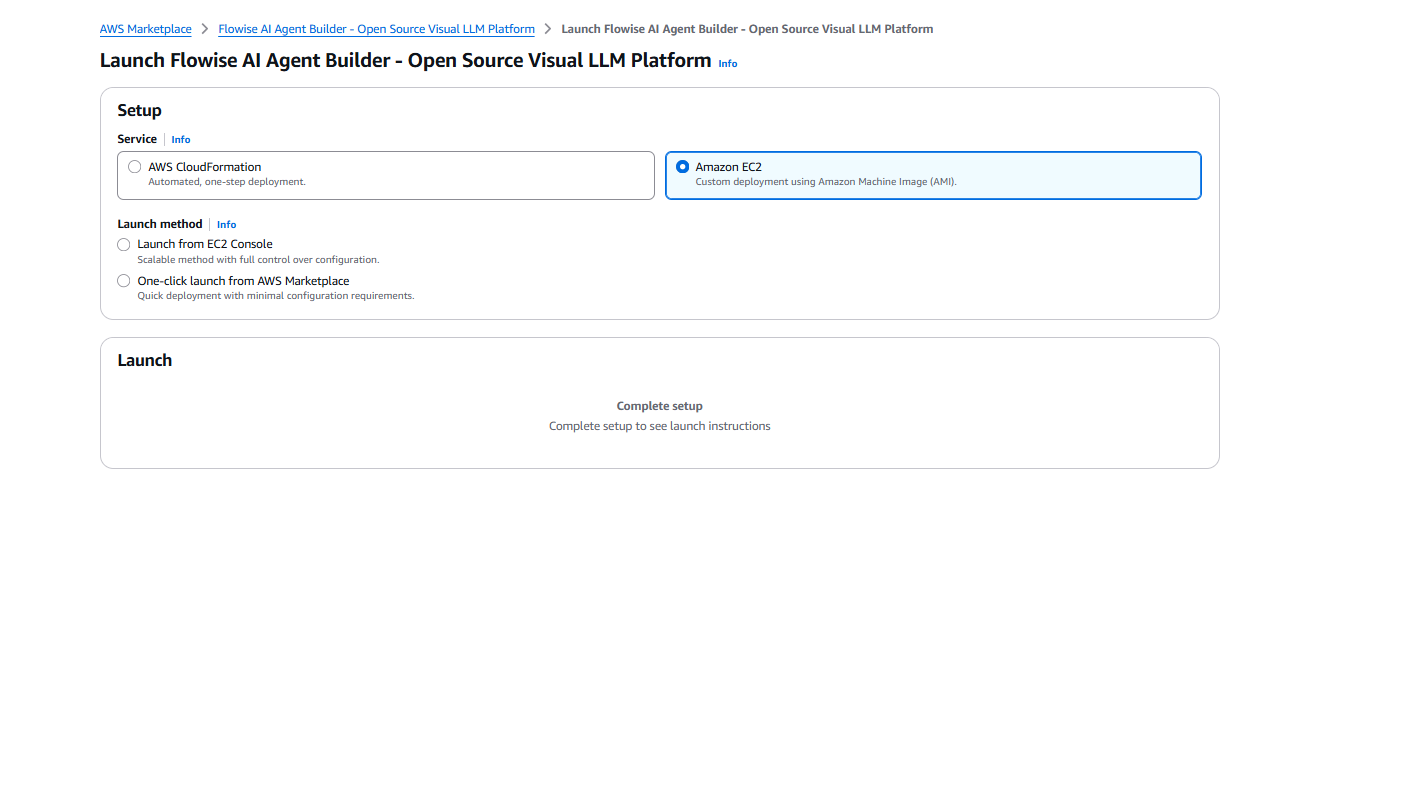
Task: Click the 'Automated, one-step deployment.' description
Action: [227, 182]
